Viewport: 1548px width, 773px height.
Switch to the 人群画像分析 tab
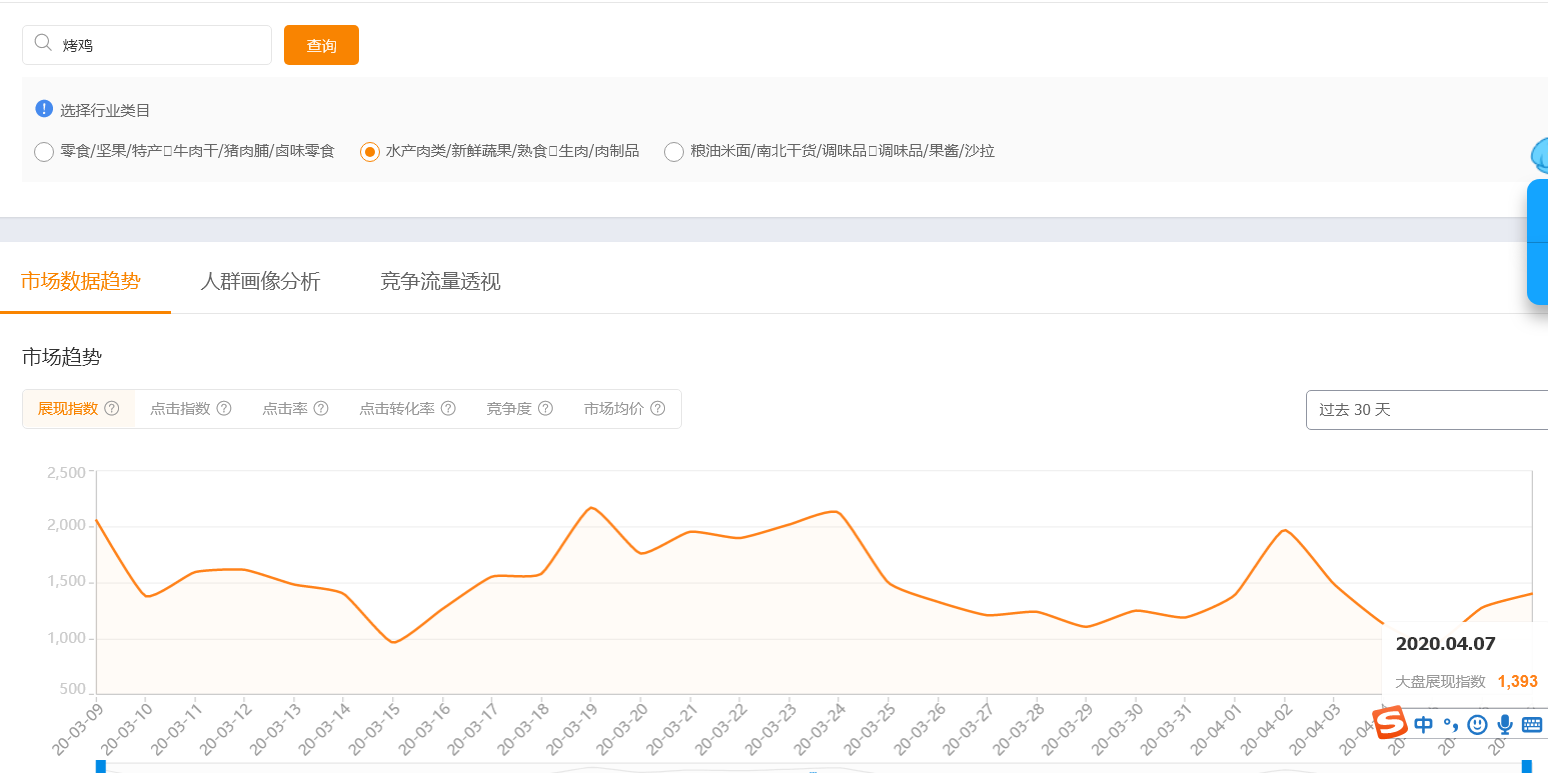pos(260,282)
